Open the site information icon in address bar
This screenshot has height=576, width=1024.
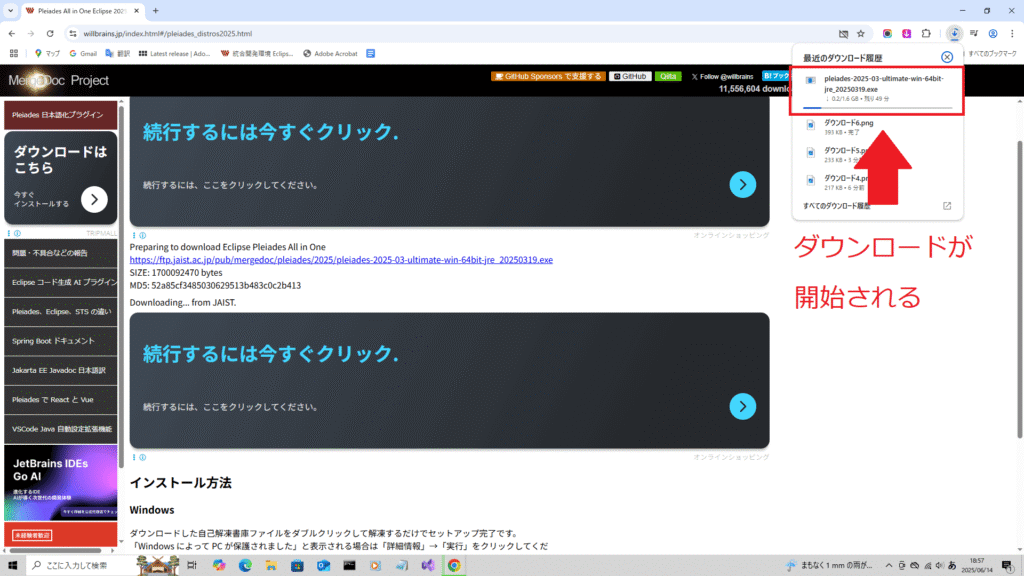point(72,33)
